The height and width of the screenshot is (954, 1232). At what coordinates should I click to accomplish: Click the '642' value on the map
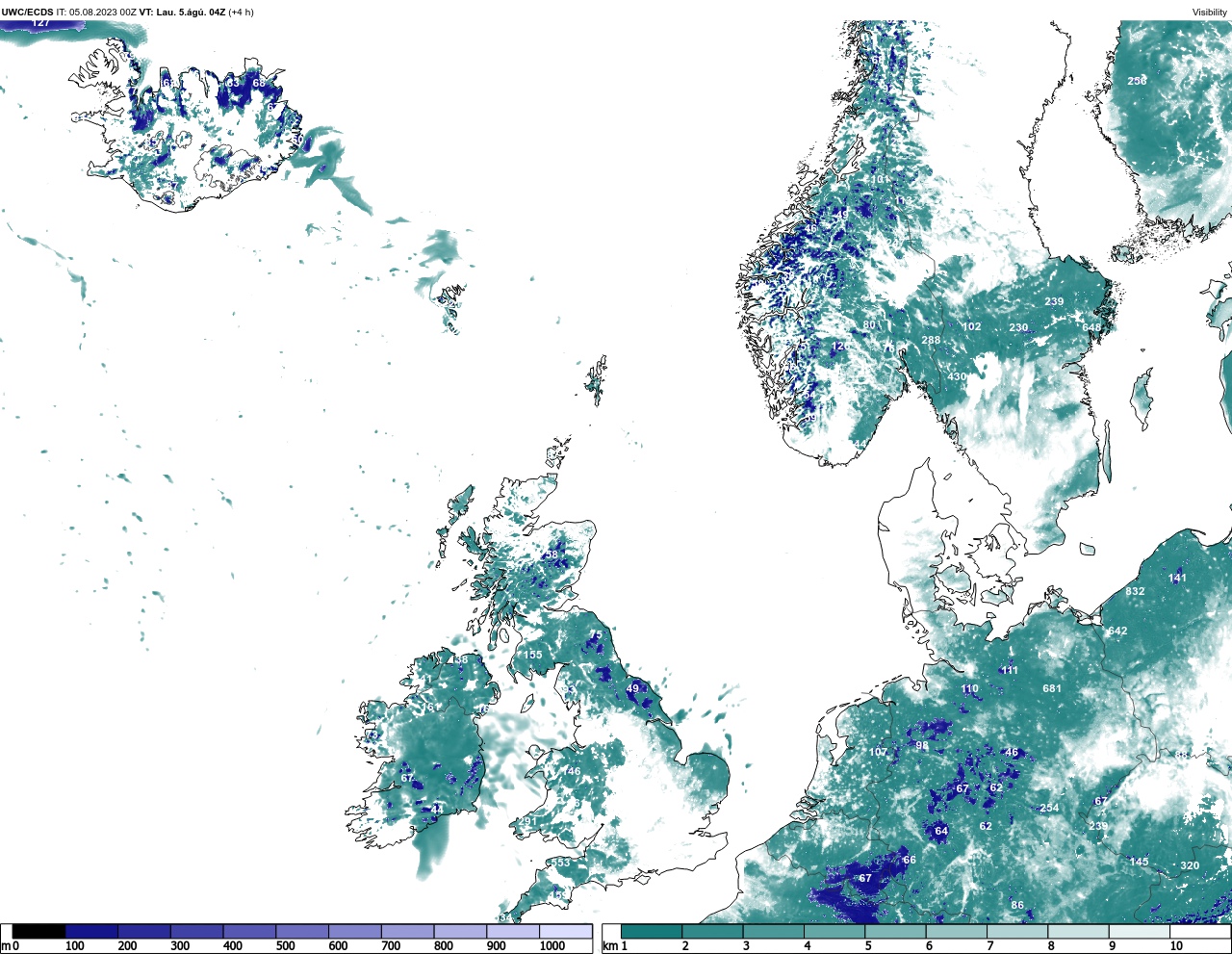tap(1117, 632)
